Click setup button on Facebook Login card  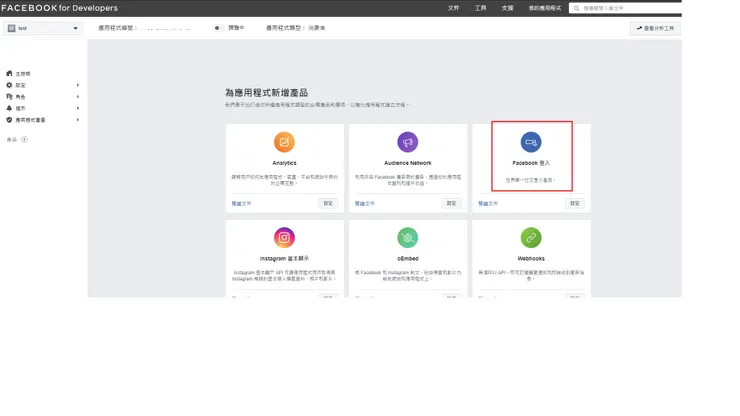[x=574, y=204]
